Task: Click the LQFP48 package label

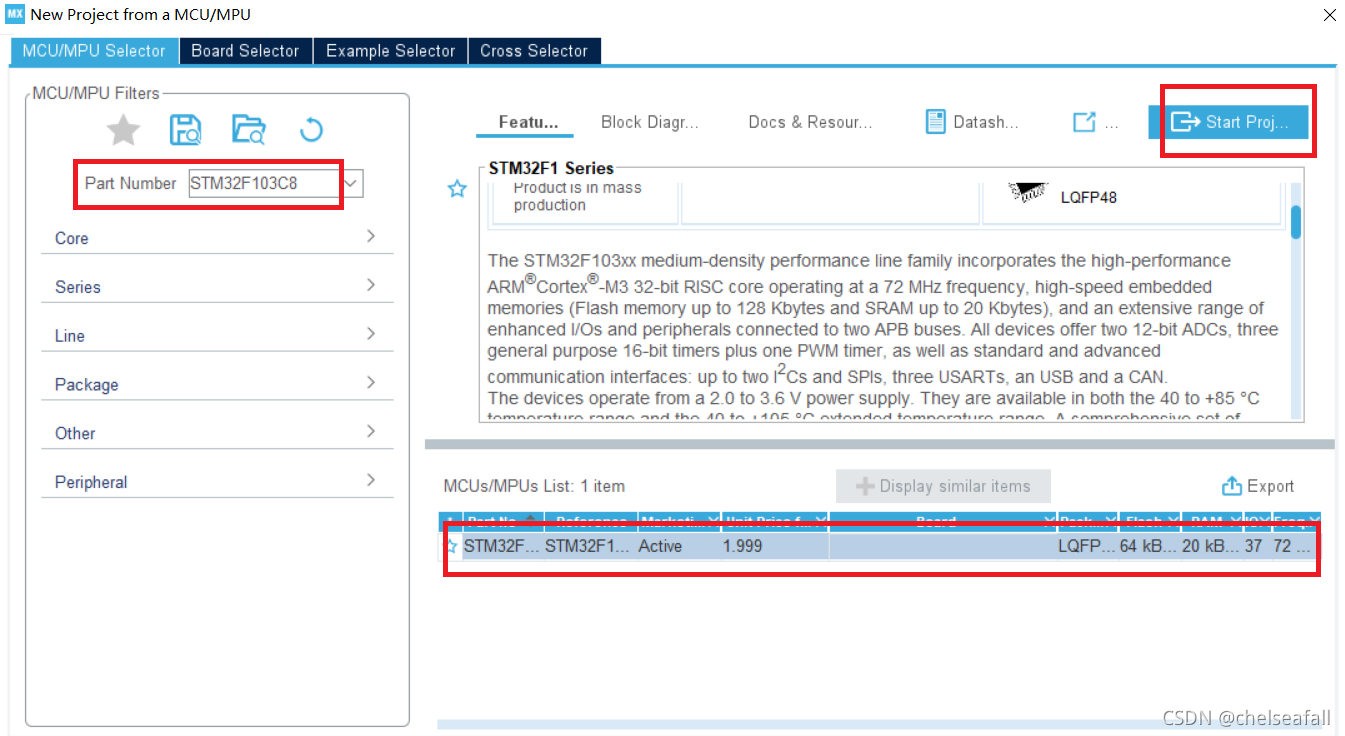Action: click(x=1089, y=197)
